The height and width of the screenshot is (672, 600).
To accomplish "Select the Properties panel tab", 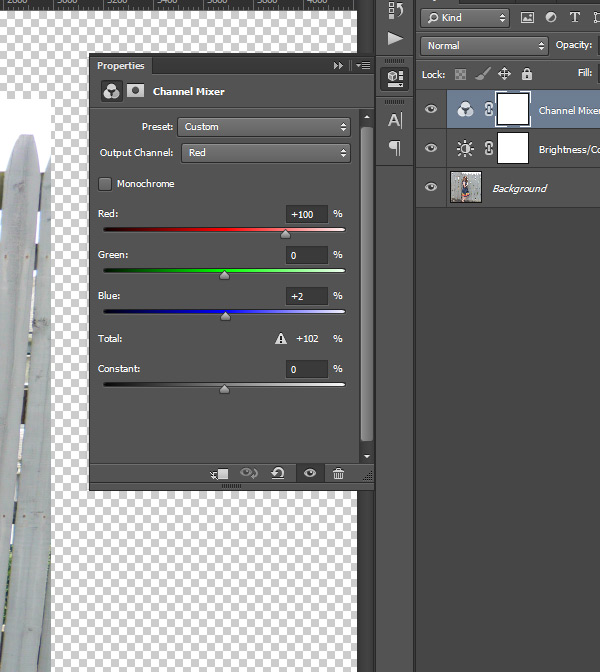I will 120,66.
